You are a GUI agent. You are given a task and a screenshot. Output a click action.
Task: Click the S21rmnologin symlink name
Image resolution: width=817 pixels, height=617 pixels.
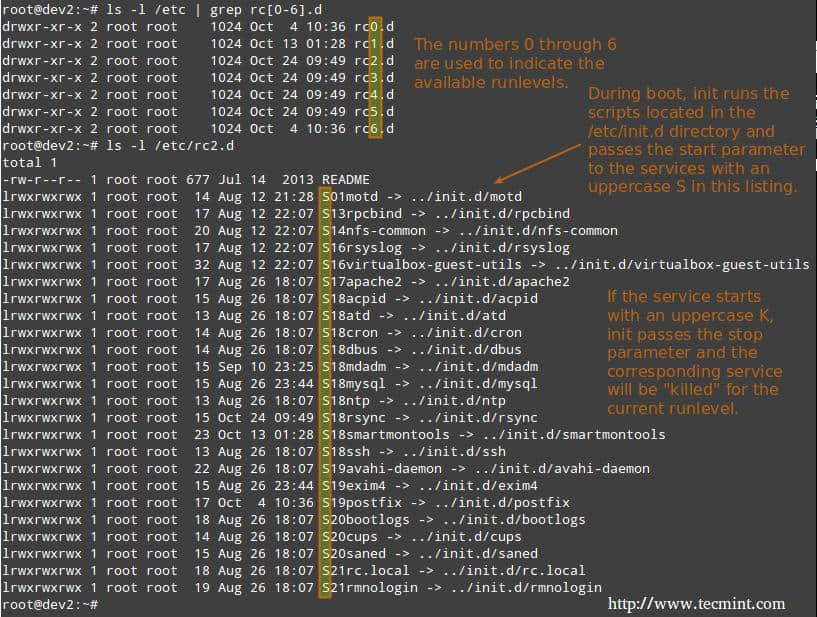tap(369, 587)
